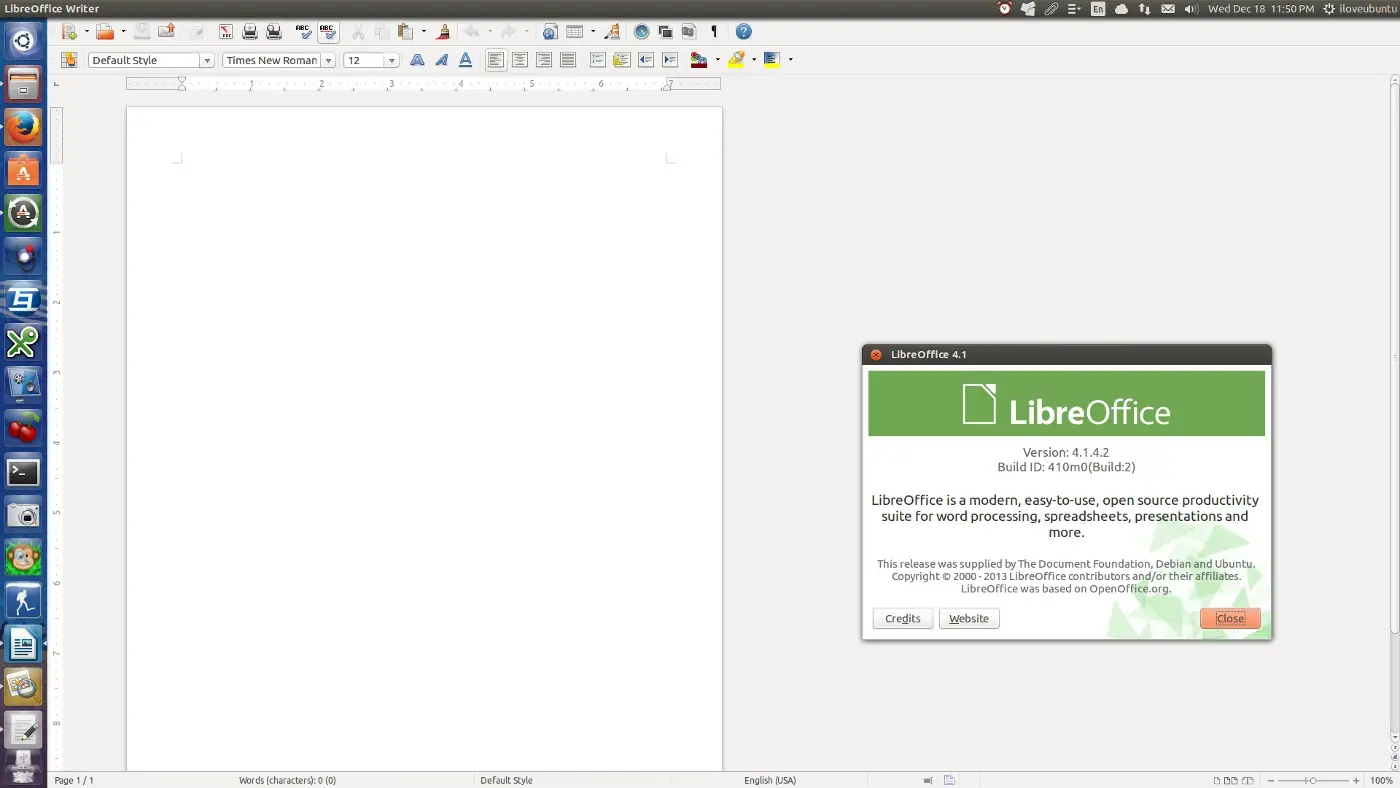
Task: Click the LibreOffice Help question mark icon
Action: click(743, 32)
